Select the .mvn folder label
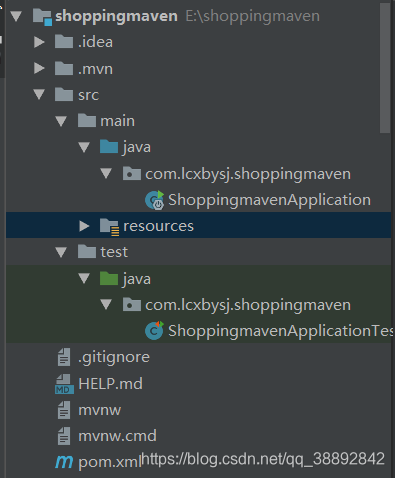This screenshot has height=478, width=395. coord(95,69)
